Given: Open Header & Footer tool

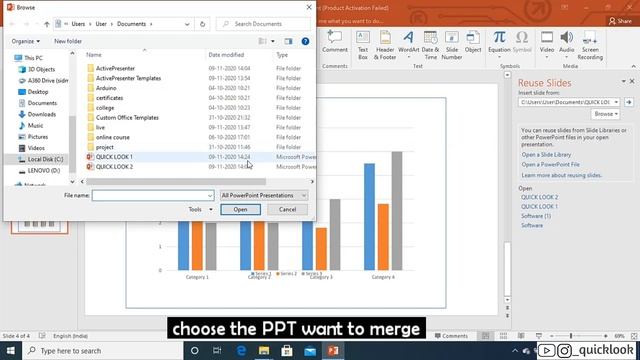Looking at the screenshot, I should coord(385,45).
